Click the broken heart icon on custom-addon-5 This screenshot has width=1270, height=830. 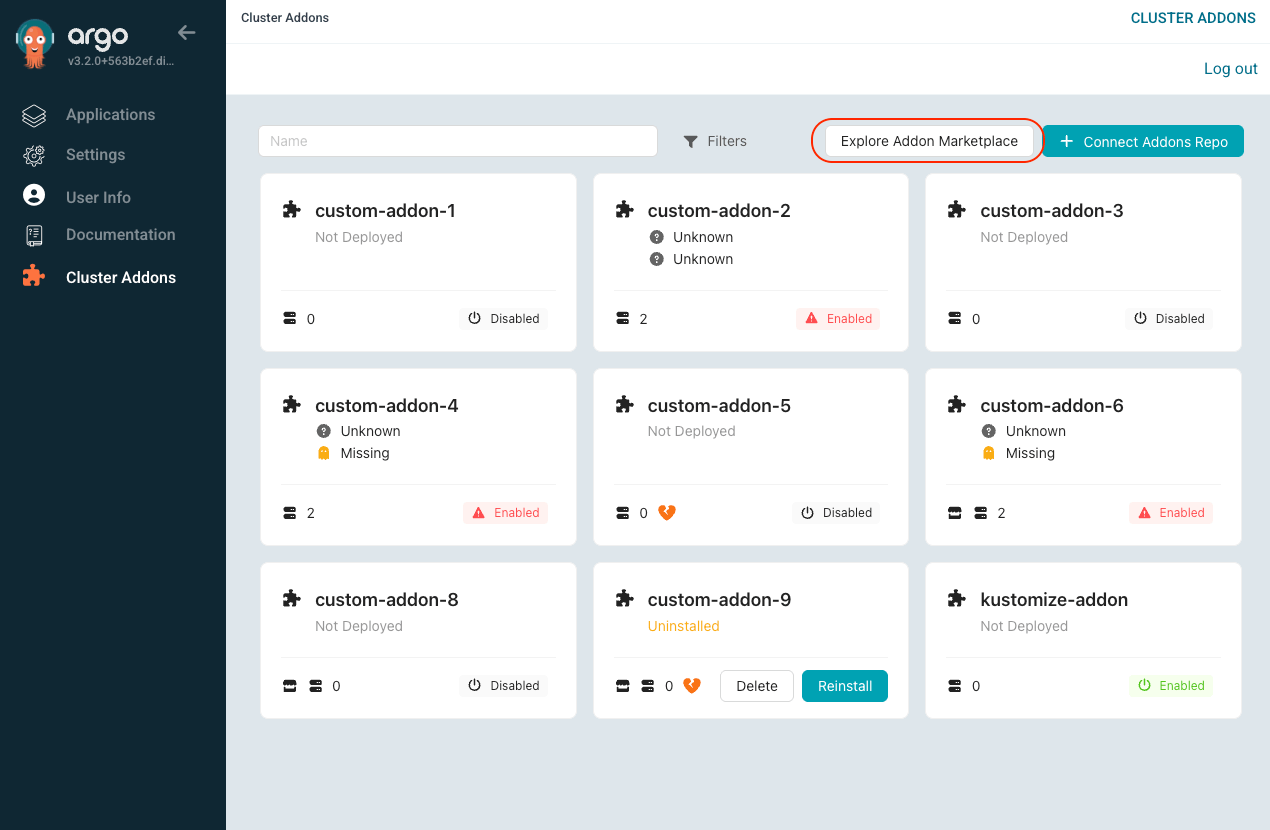coord(665,512)
